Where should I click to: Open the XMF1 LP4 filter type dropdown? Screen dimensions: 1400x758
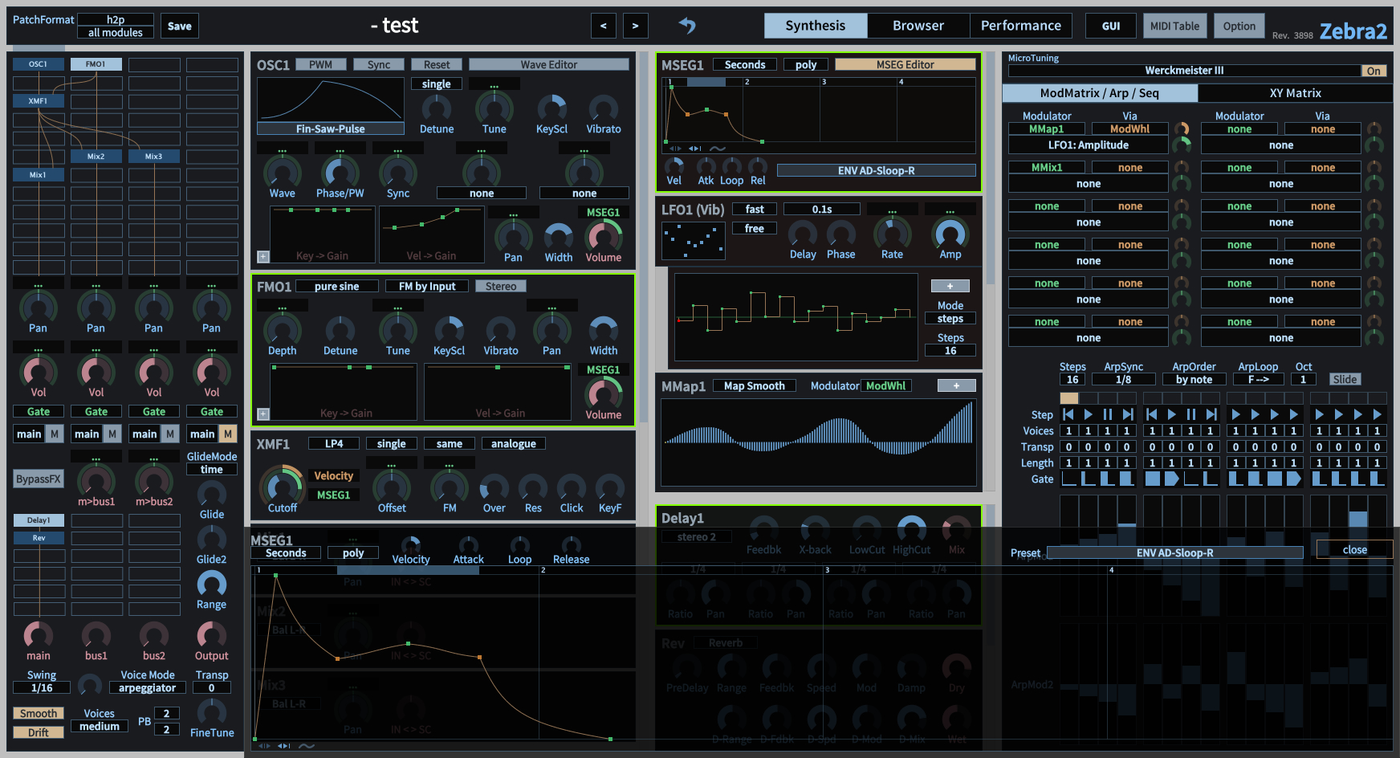point(333,443)
